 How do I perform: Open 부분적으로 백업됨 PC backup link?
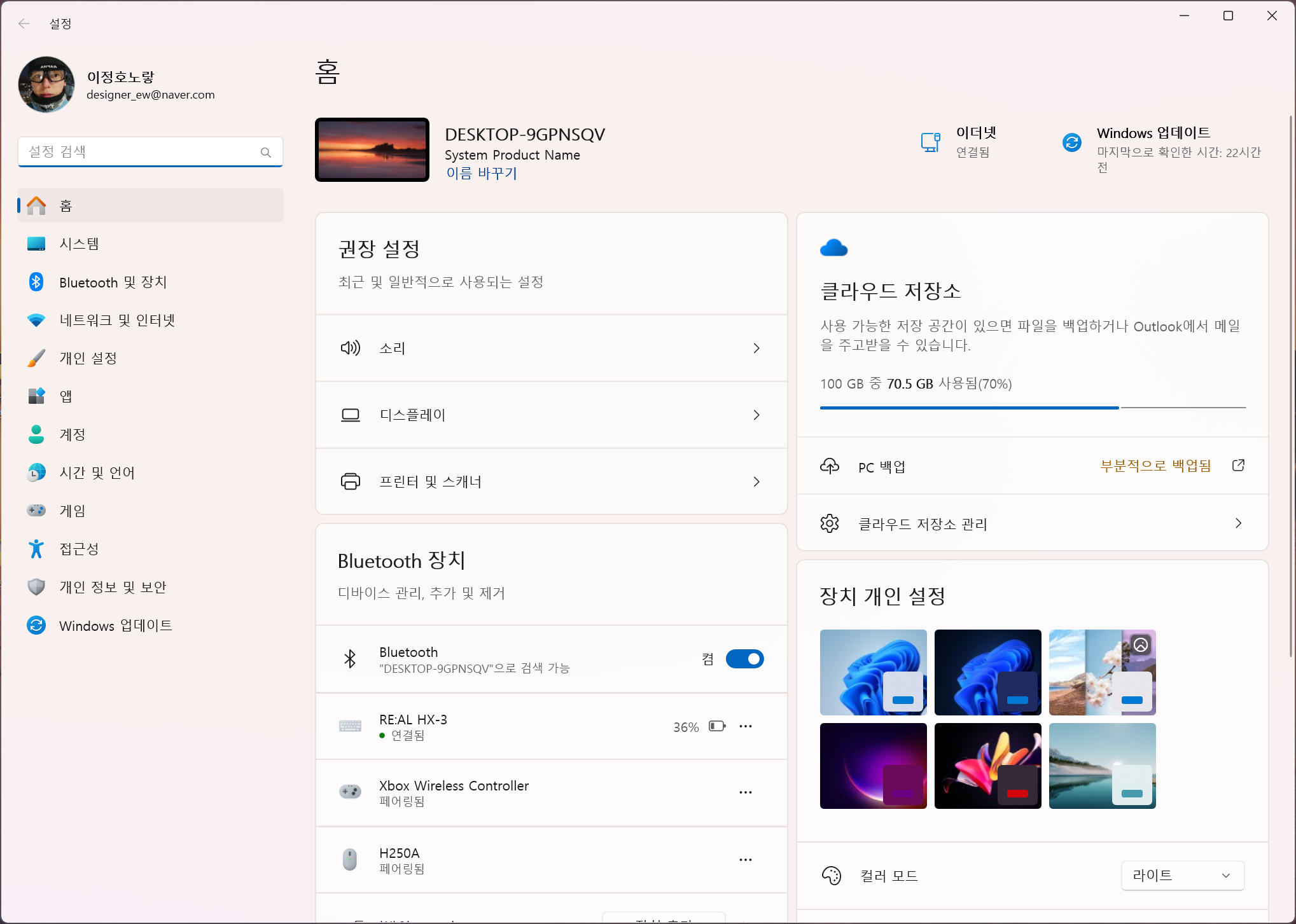(1156, 465)
